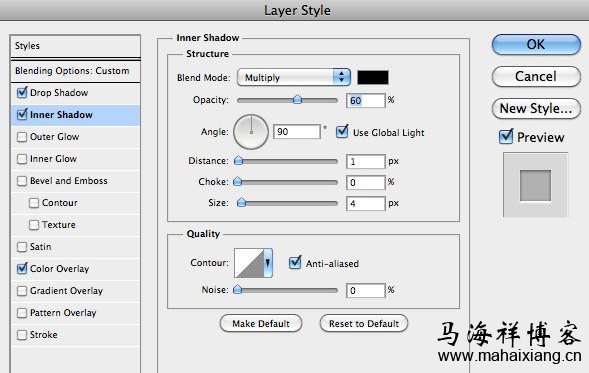Click the Angle value field
The height and width of the screenshot is (373, 589).
pyautogui.click(x=297, y=132)
